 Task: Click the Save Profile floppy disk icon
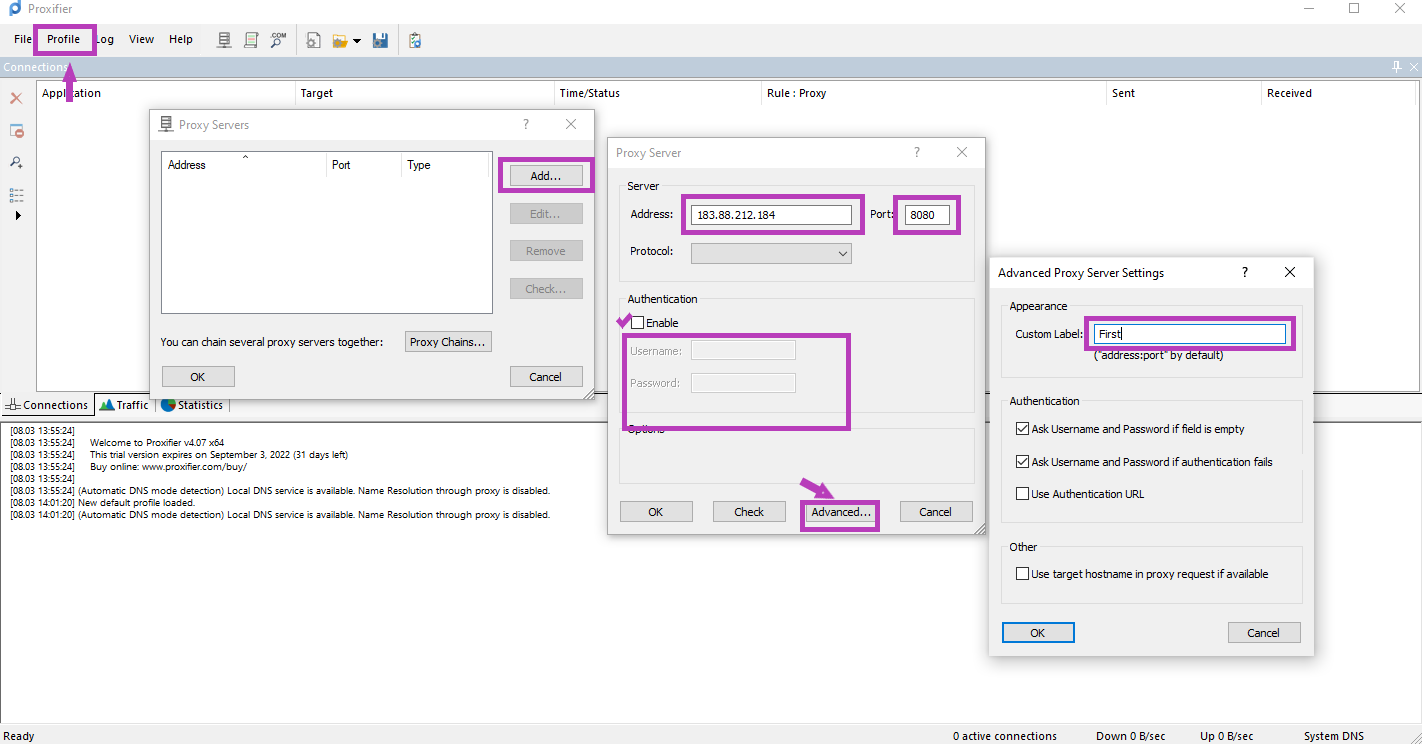point(380,40)
